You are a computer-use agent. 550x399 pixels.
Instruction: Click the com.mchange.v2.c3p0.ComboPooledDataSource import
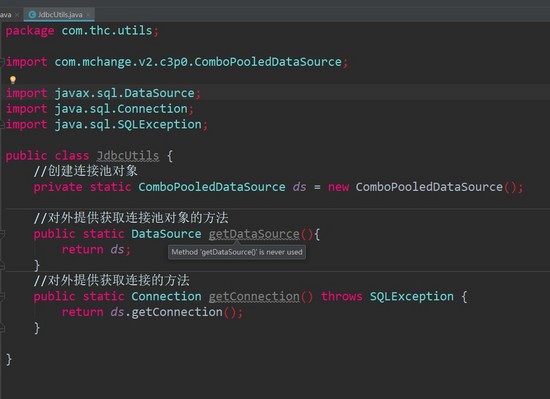click(x=198, y=62)
